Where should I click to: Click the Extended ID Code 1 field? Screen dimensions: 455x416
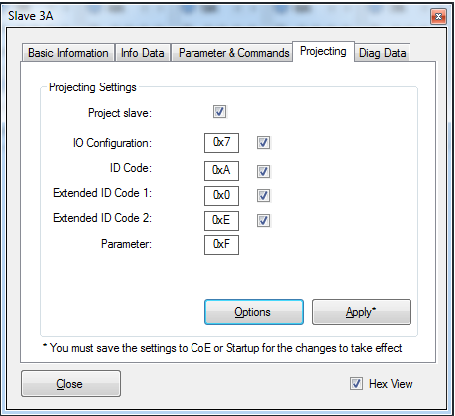pos(221,196)
